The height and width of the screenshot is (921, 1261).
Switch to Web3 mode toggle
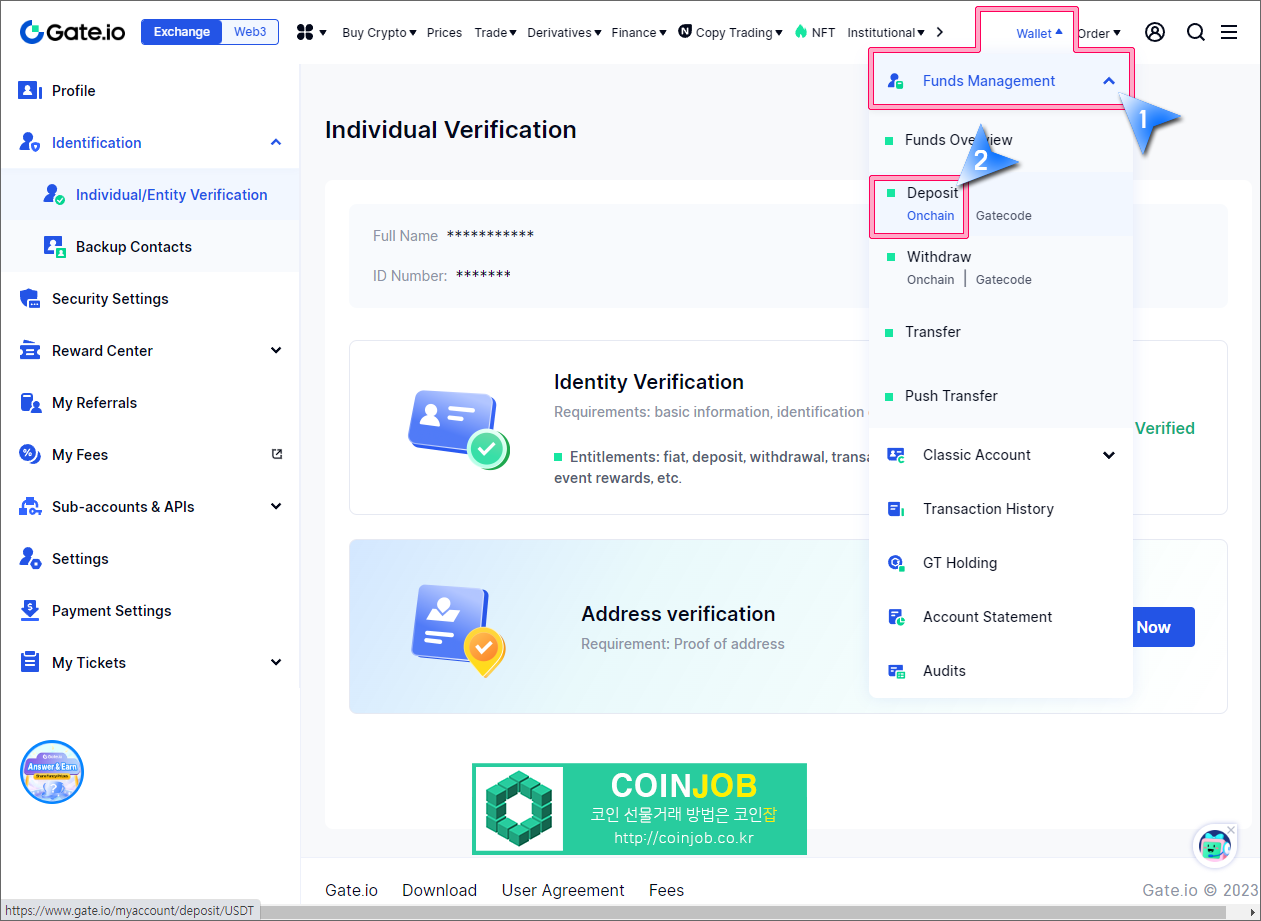pyautogui.click(x=250, y=32)
